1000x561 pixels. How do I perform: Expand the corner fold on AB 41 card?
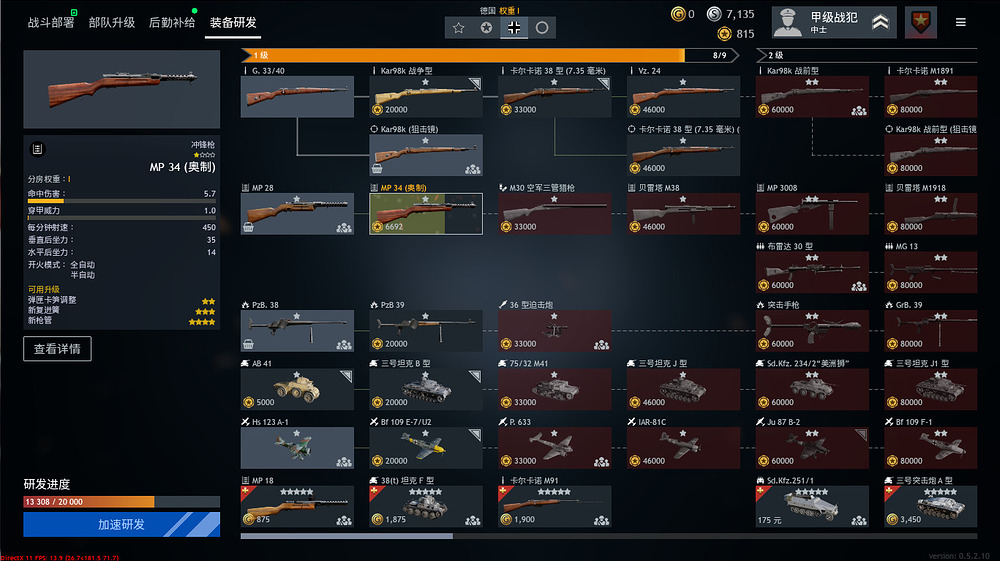click(x=346, y=375)
